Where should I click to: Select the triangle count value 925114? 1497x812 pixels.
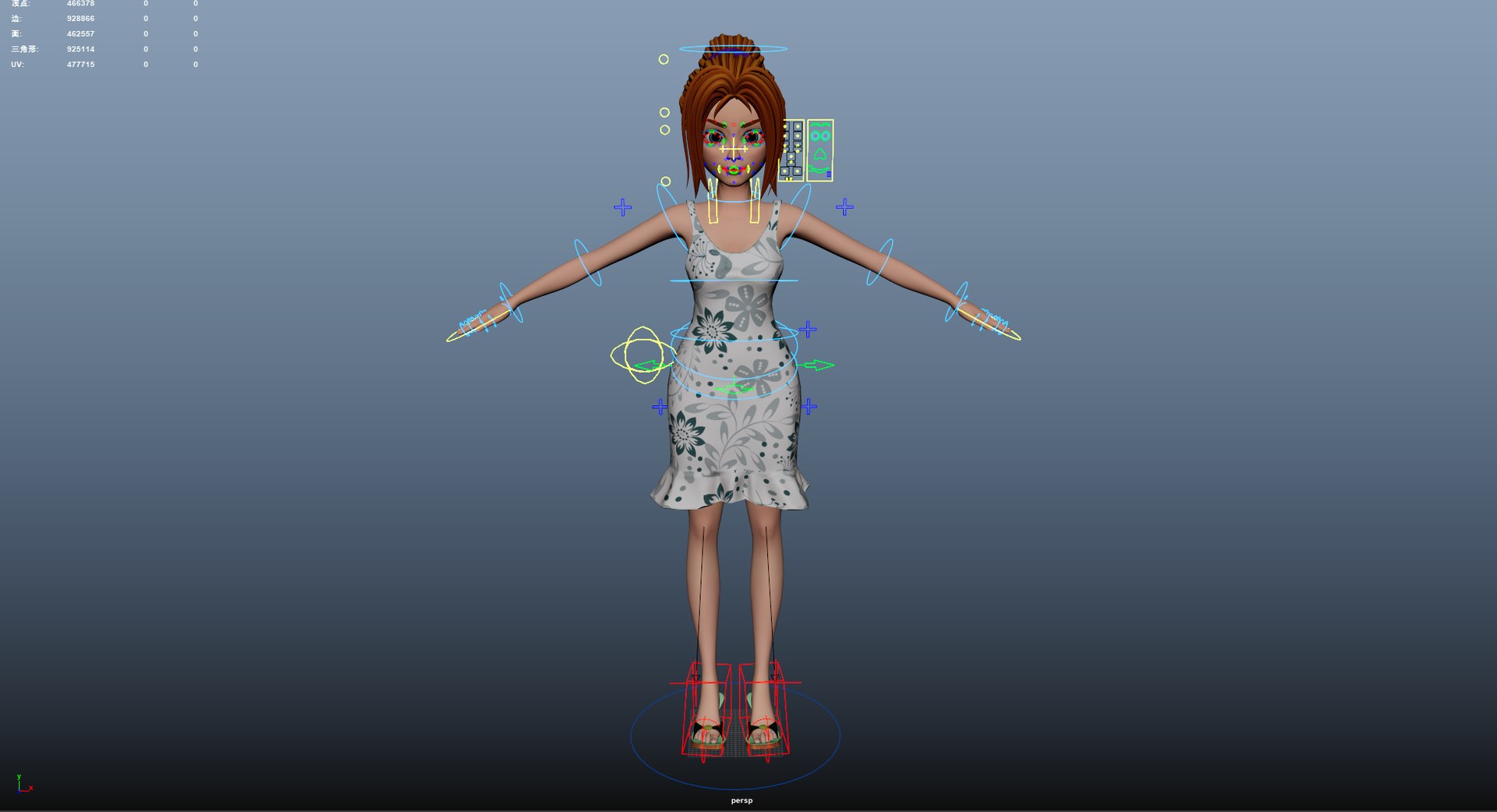tap(80, 49)
